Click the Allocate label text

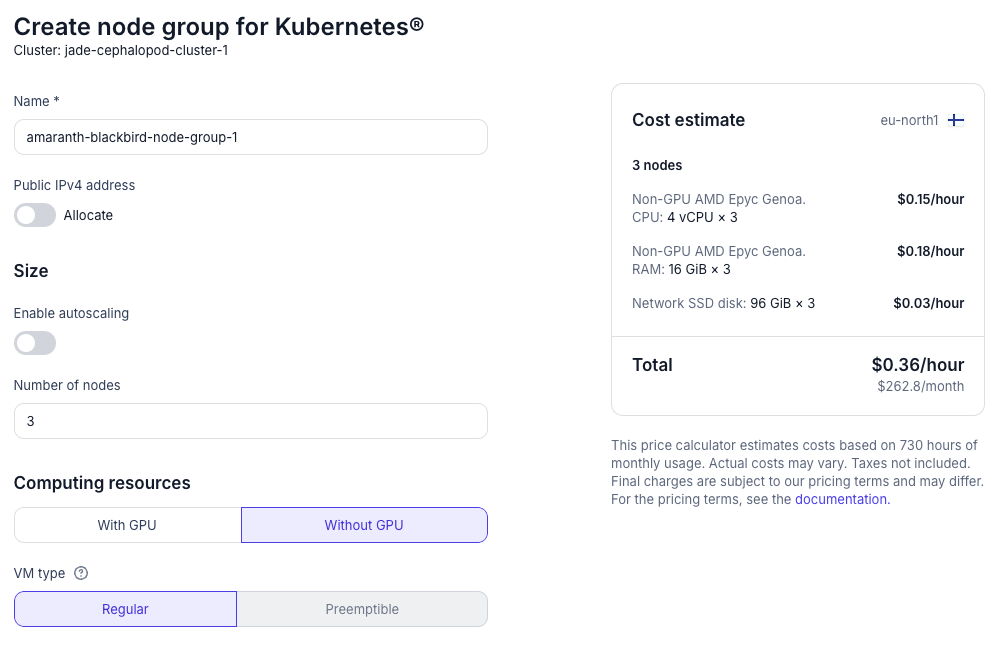coord(88,215)
